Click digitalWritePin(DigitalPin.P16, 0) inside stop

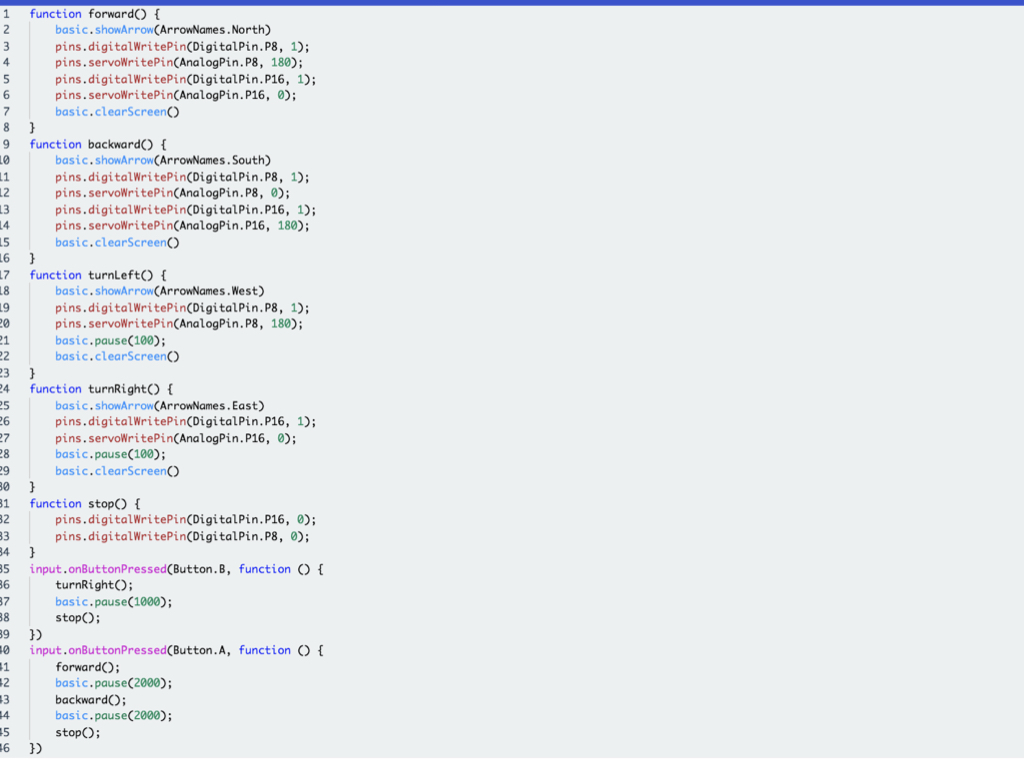[199, 520]
